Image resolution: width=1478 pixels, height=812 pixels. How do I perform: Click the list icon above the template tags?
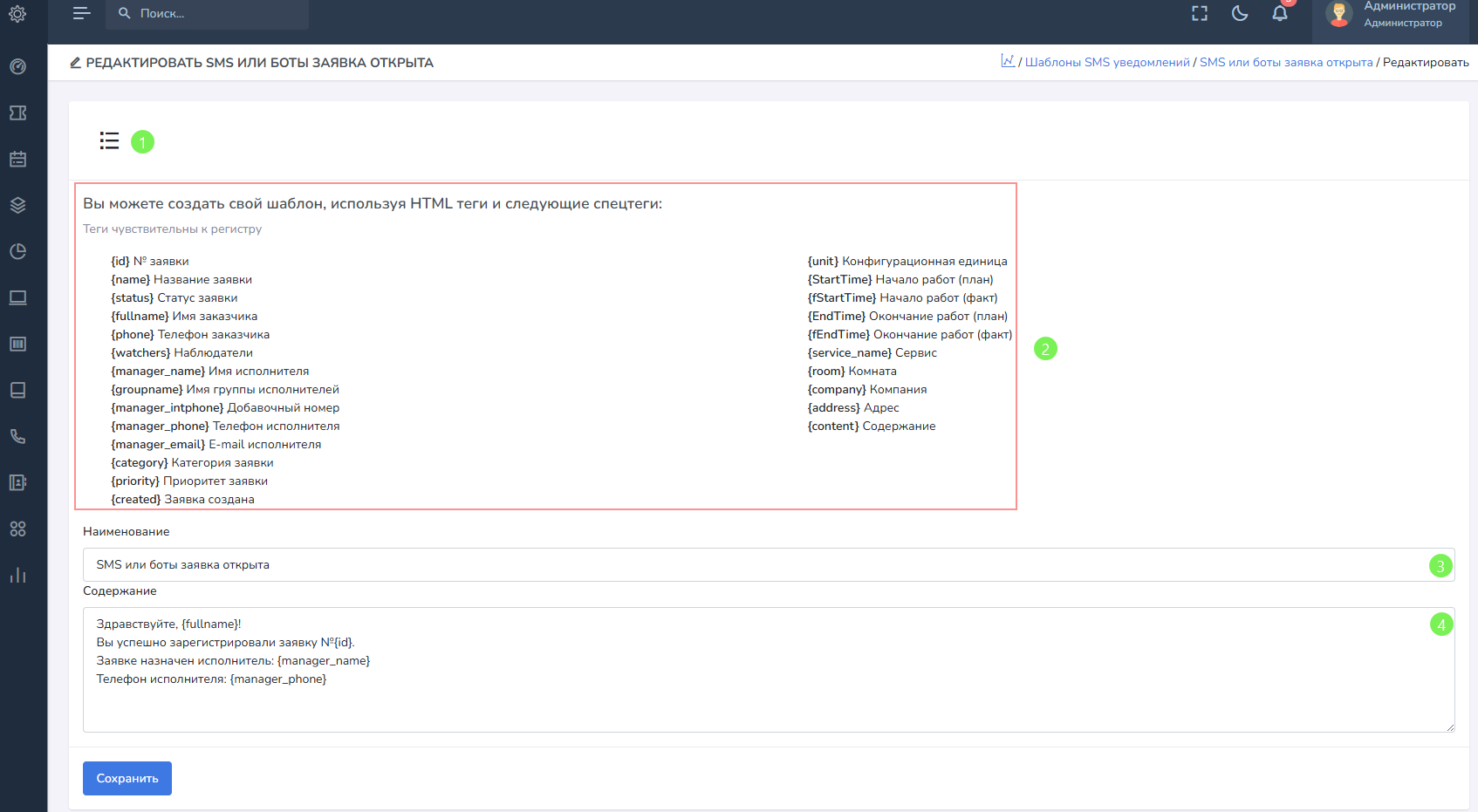point(109,140)
